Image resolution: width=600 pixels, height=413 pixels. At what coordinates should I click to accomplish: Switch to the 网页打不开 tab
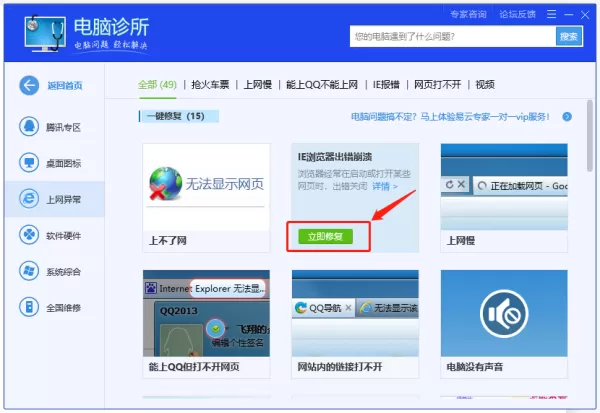(x=437, y=85)
